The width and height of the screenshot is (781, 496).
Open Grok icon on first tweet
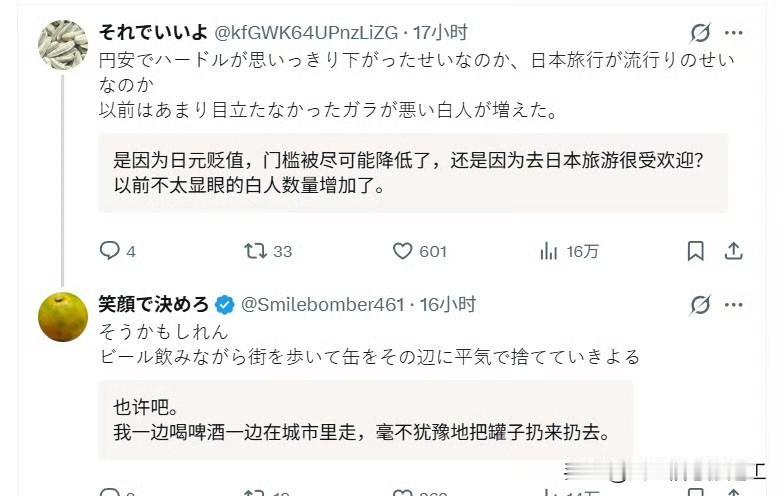[700, 33]
